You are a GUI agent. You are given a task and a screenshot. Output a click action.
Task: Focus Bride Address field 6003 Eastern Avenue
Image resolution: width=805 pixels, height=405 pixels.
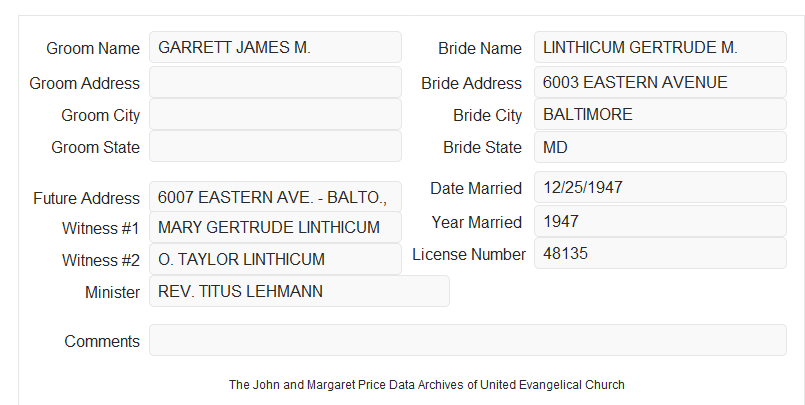(x=660, y=82)
